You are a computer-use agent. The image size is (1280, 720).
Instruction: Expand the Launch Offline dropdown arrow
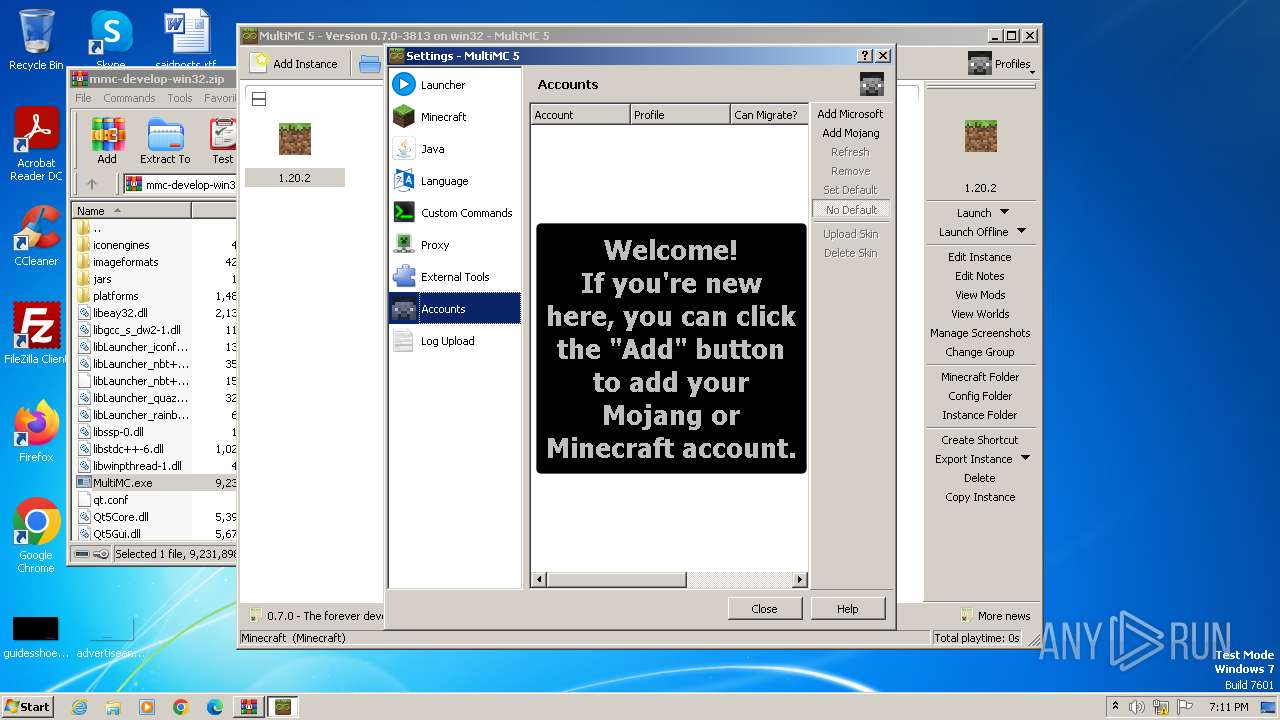(1021, 231)
